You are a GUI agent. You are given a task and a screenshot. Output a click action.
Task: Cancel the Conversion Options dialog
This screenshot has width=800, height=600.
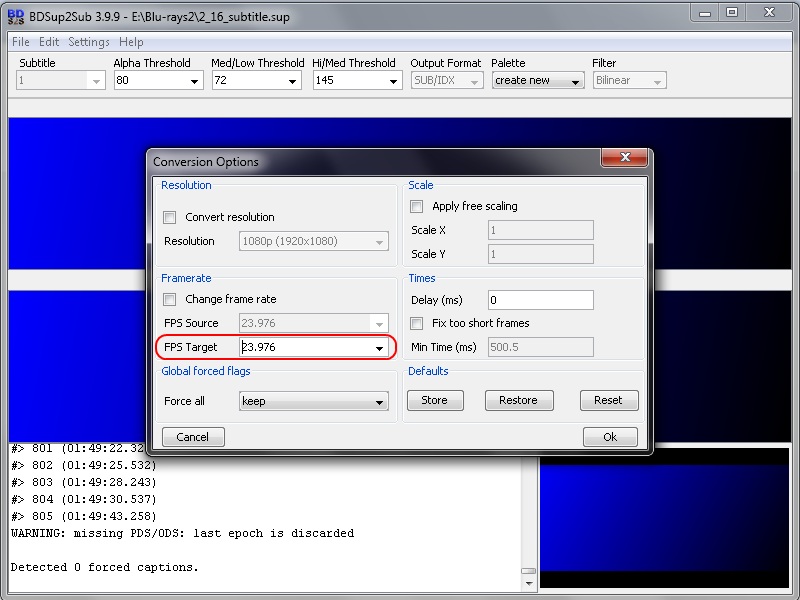point(193,437)
